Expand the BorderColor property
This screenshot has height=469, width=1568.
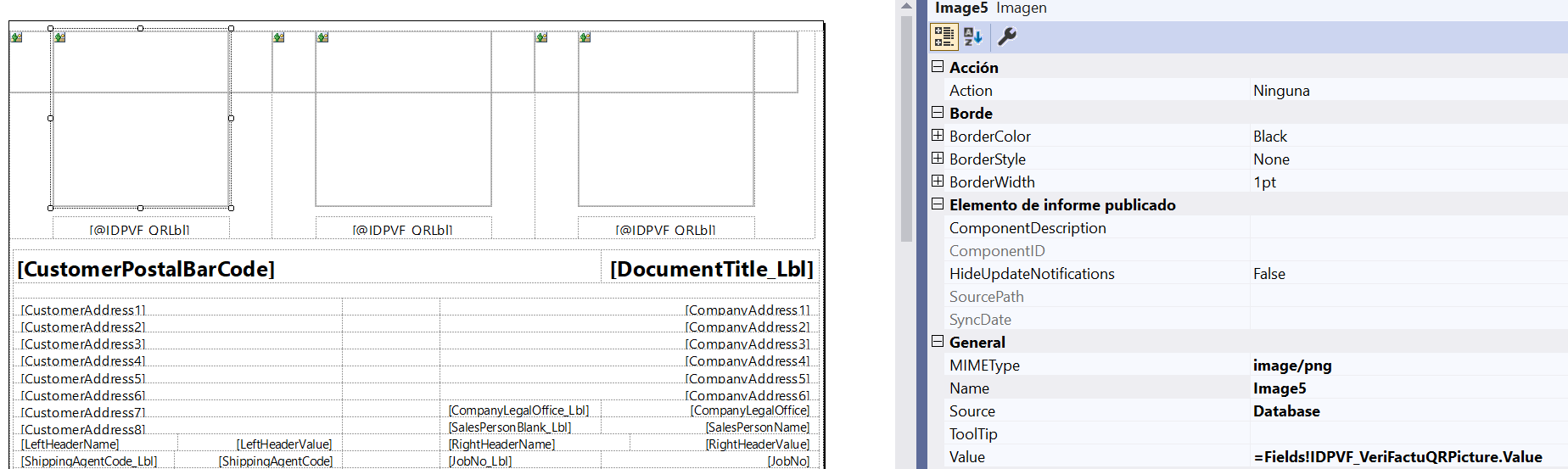point(938,136)
